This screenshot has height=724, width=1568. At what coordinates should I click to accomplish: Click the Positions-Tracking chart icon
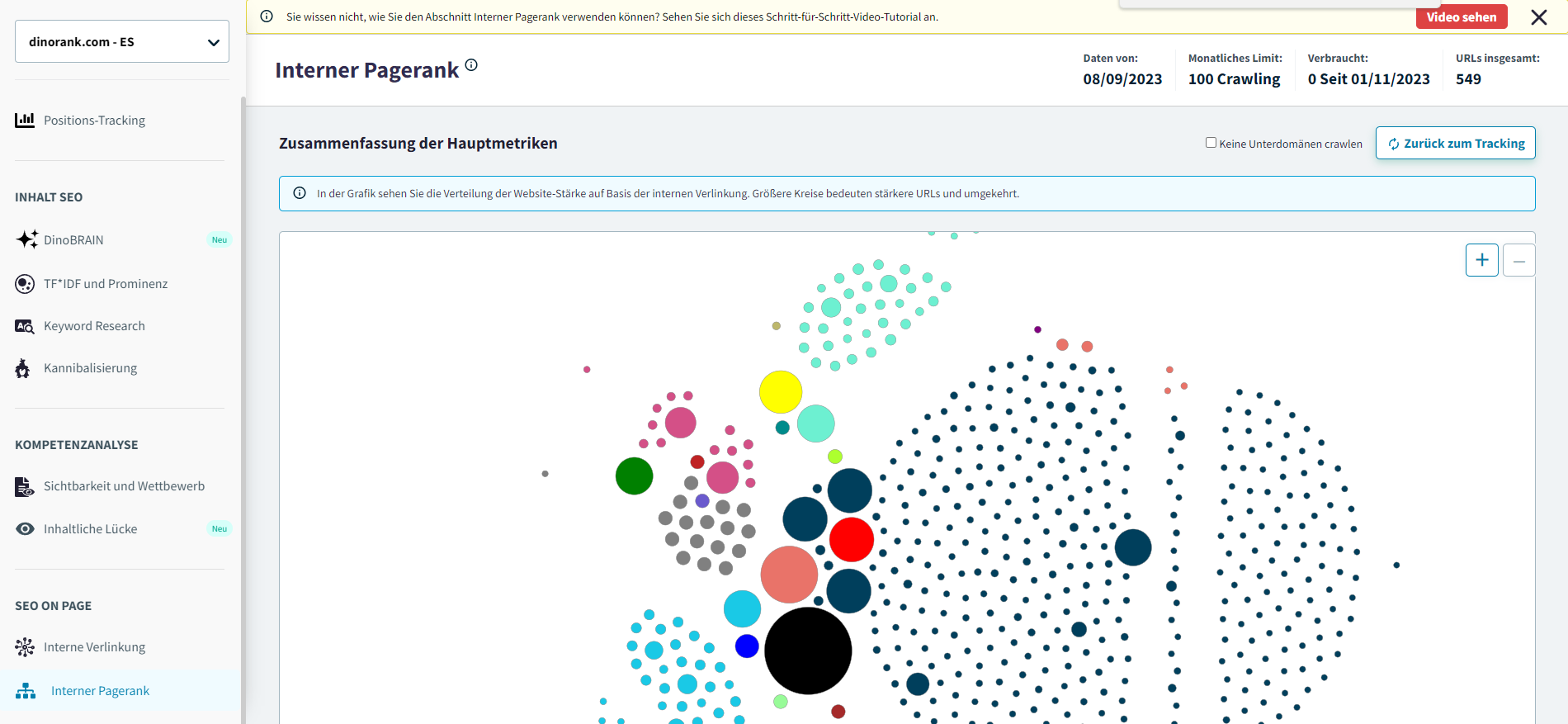(25, 121)
